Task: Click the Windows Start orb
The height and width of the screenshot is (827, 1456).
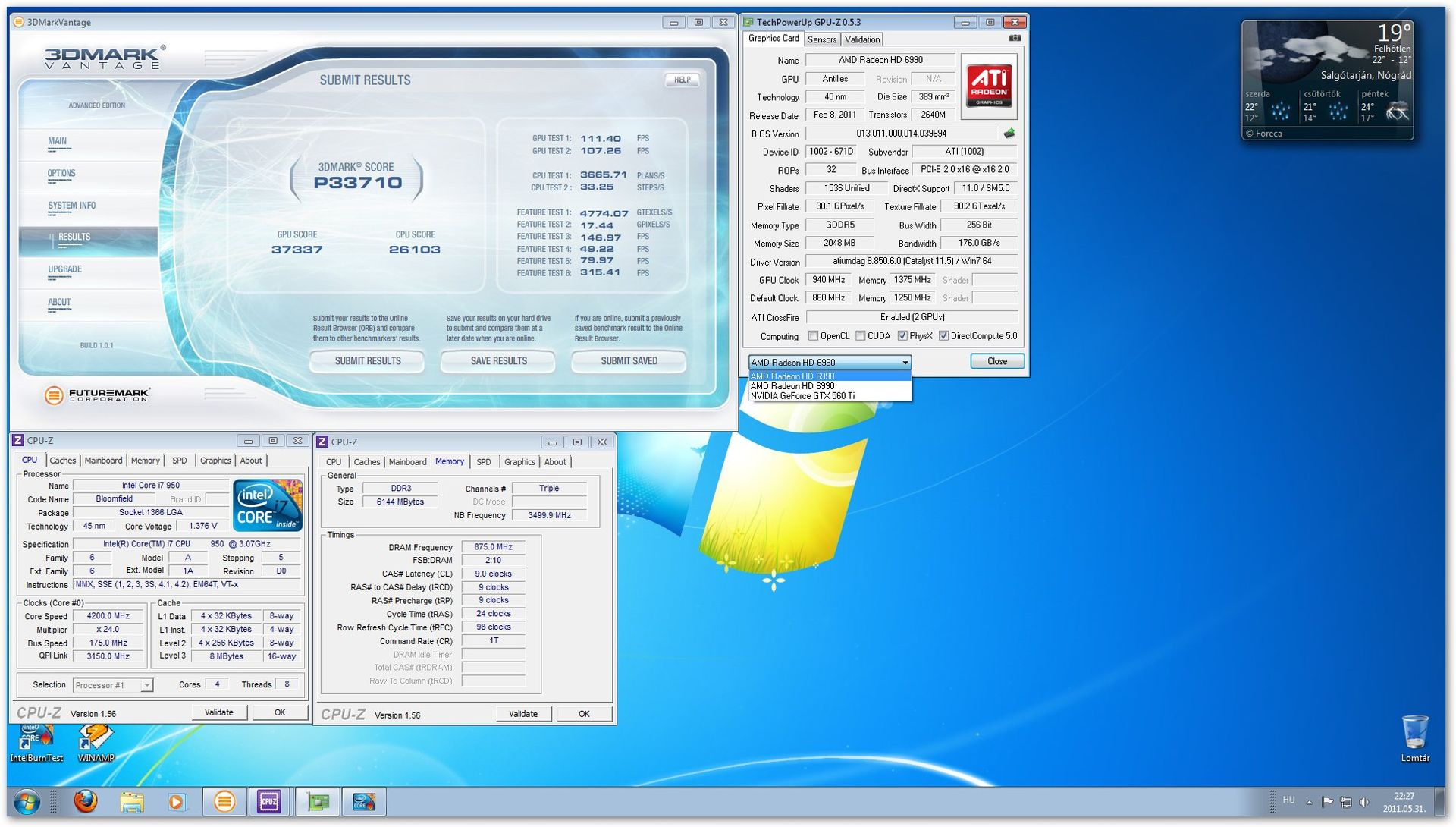Action: [x=27, y=802]
